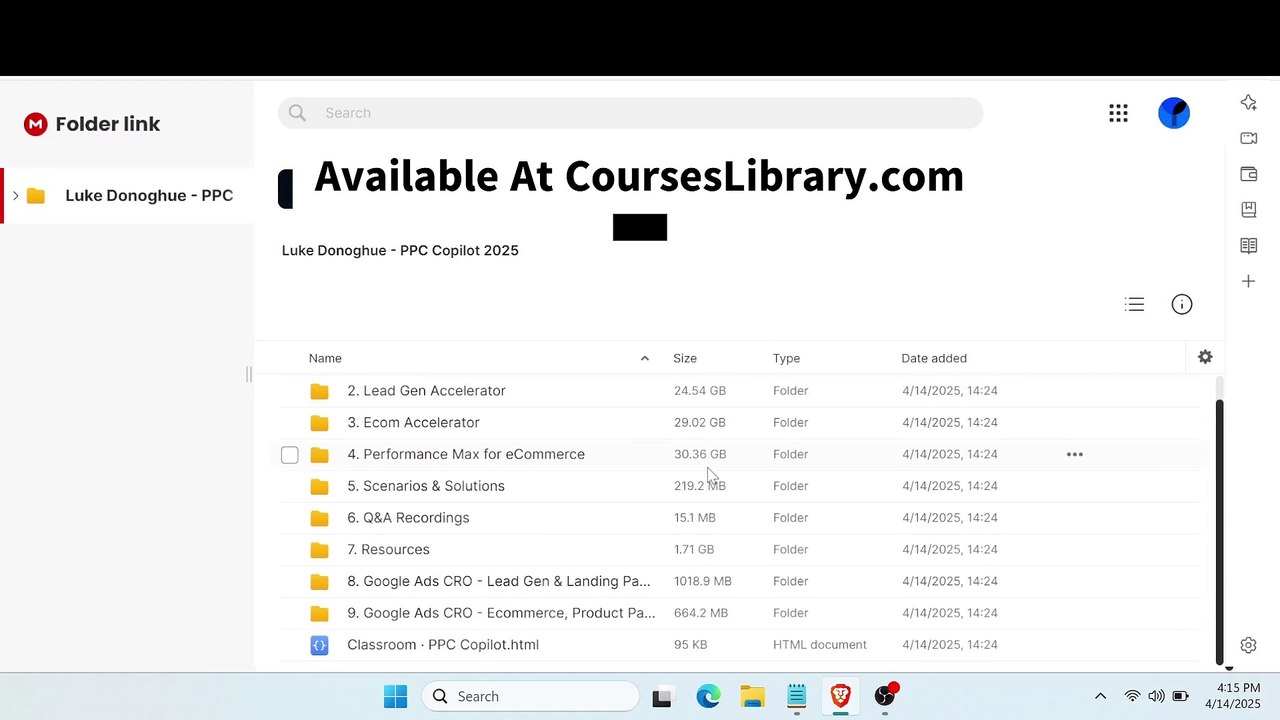Open the sidebar wallet icon
Viewport: 1280px width, 720px height.
point(1248,174)
